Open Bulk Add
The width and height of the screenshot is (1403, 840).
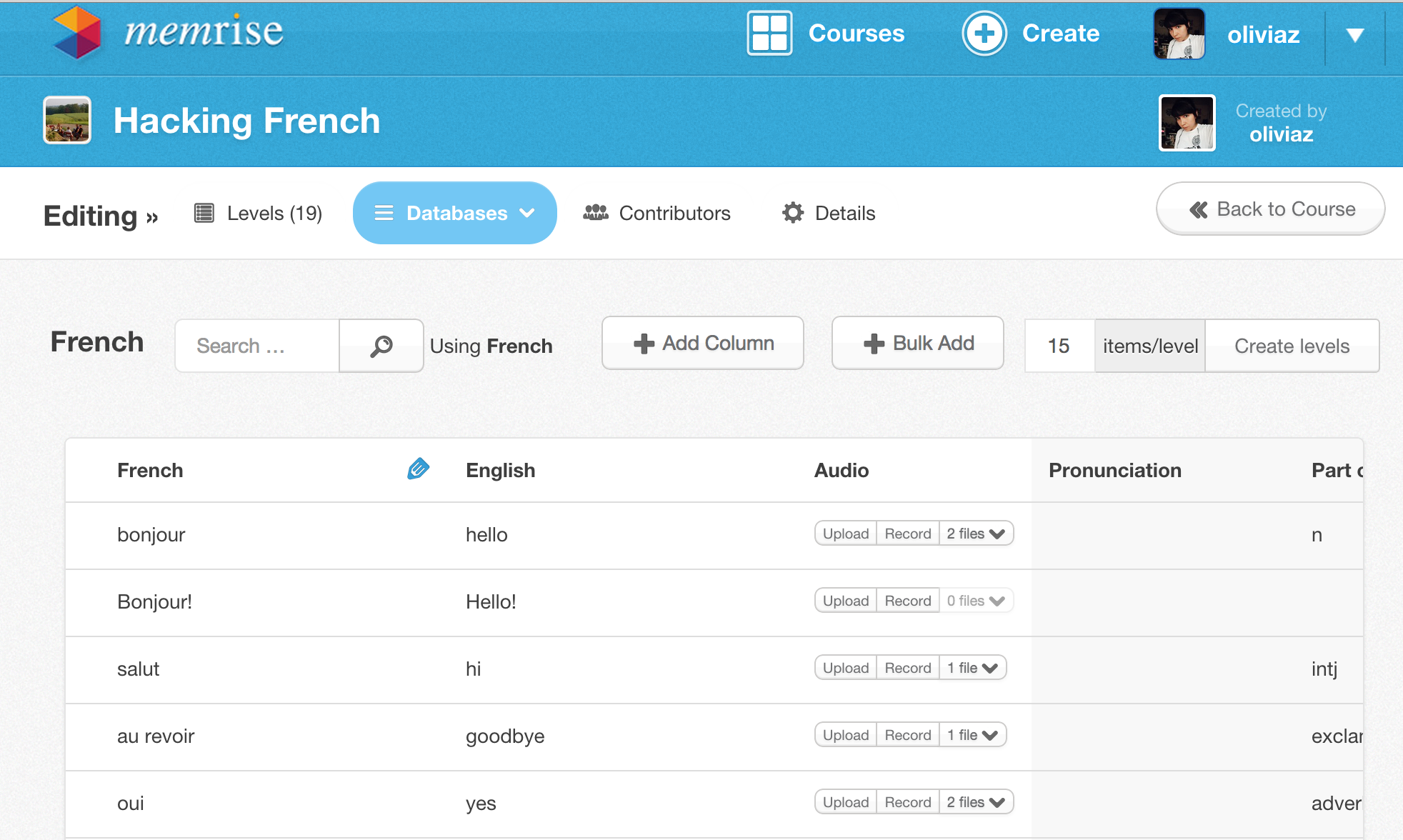918,343
